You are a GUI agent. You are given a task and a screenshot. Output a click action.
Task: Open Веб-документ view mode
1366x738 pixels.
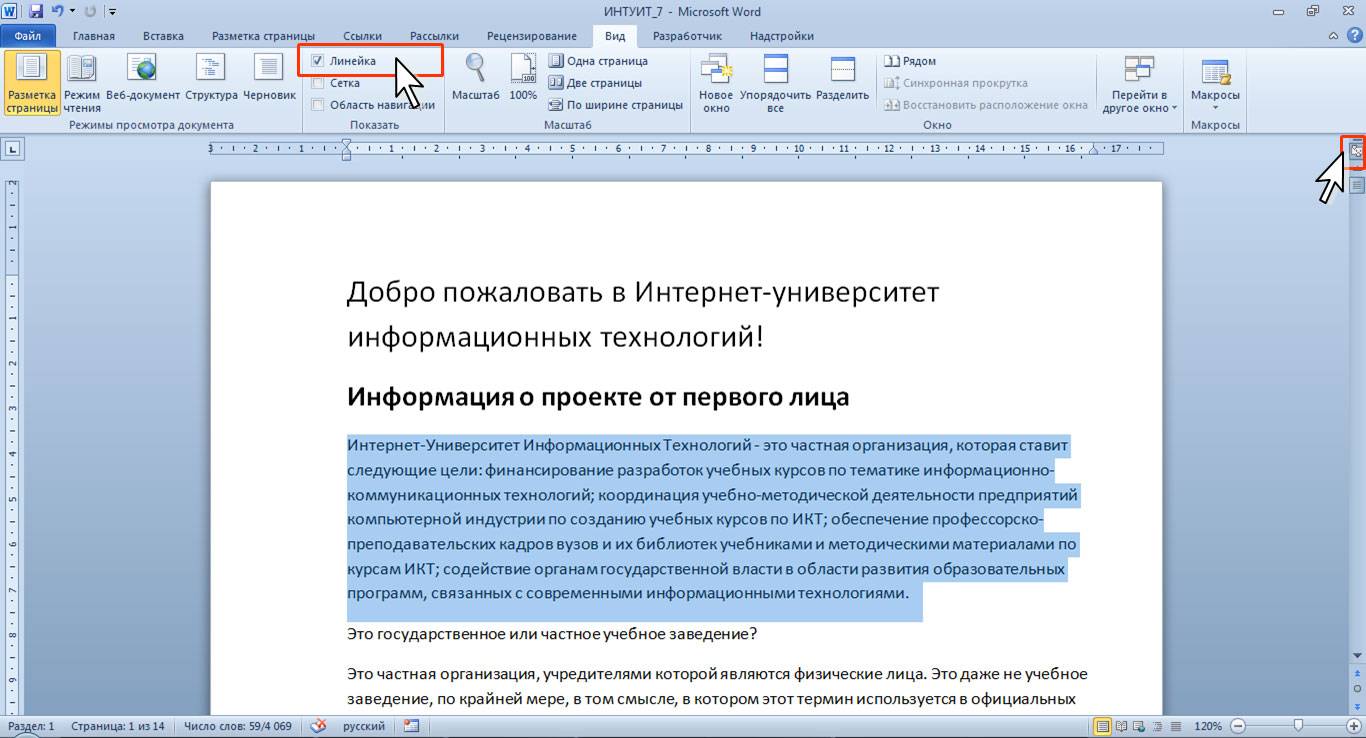143,82
